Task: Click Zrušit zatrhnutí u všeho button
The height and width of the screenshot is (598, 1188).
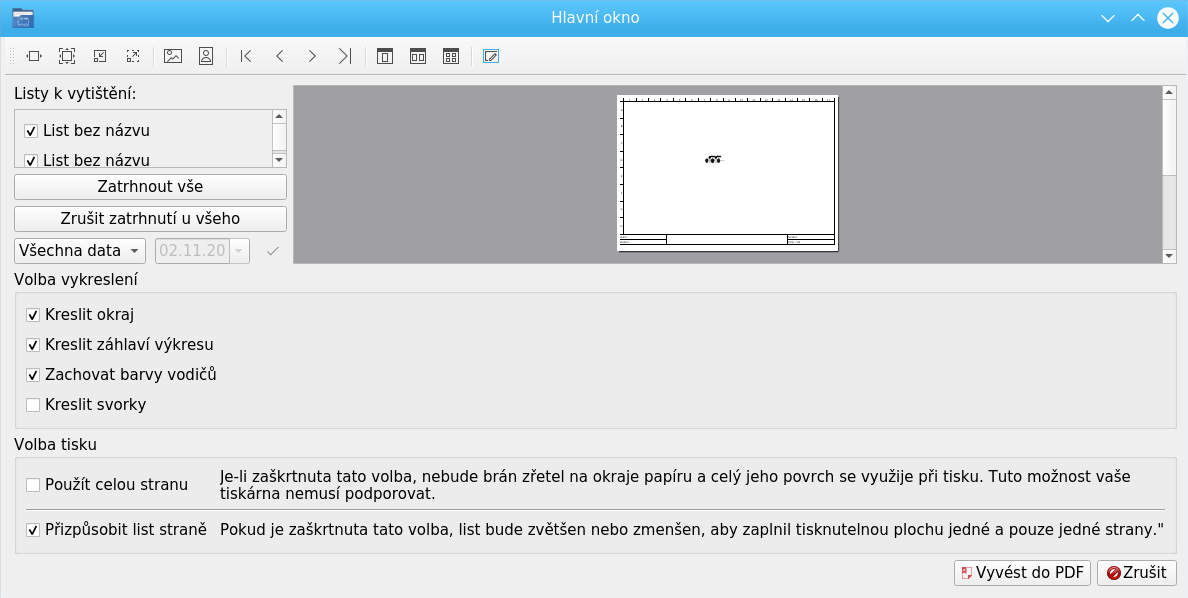Action: click(x=150, y=219)
